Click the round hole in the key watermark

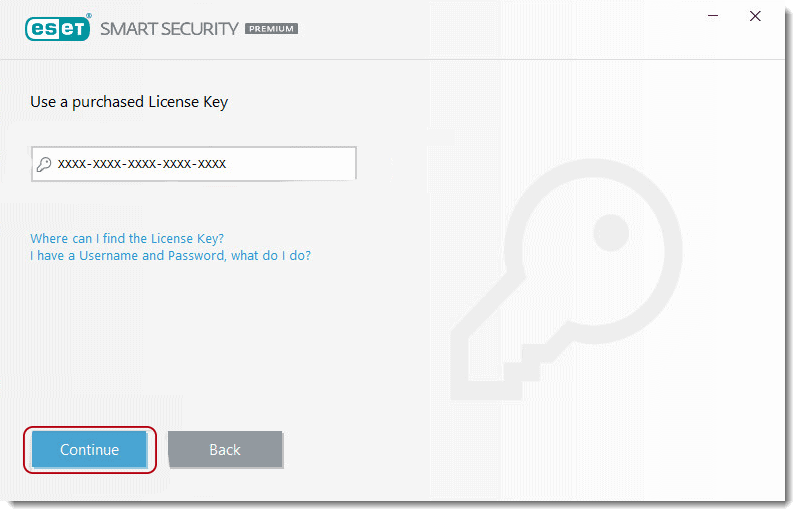pyautogui.click(x=610, y=233)
